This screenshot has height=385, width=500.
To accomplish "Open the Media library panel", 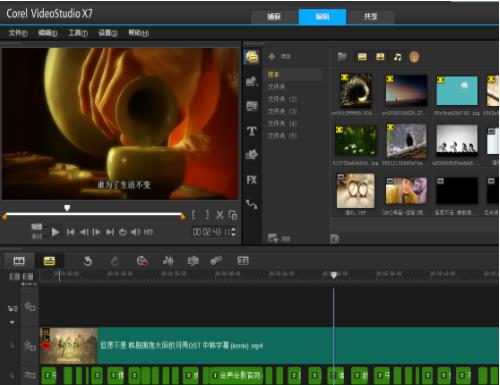I will pos(252,57).
